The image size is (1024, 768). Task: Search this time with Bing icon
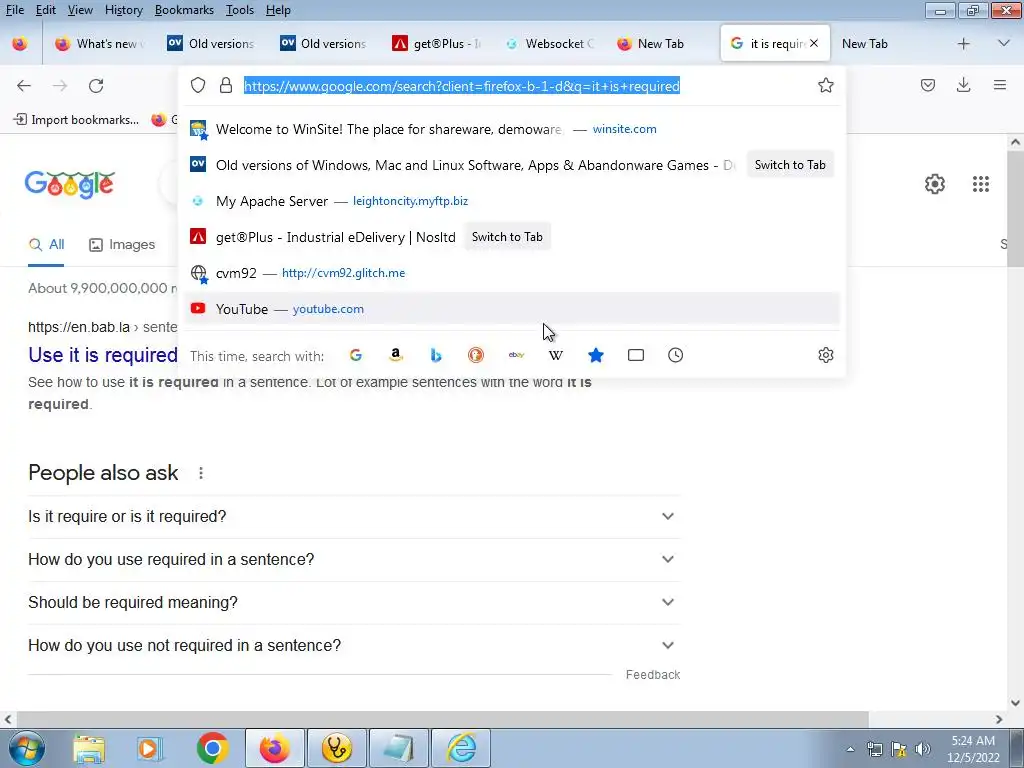(x=436, y=355)
